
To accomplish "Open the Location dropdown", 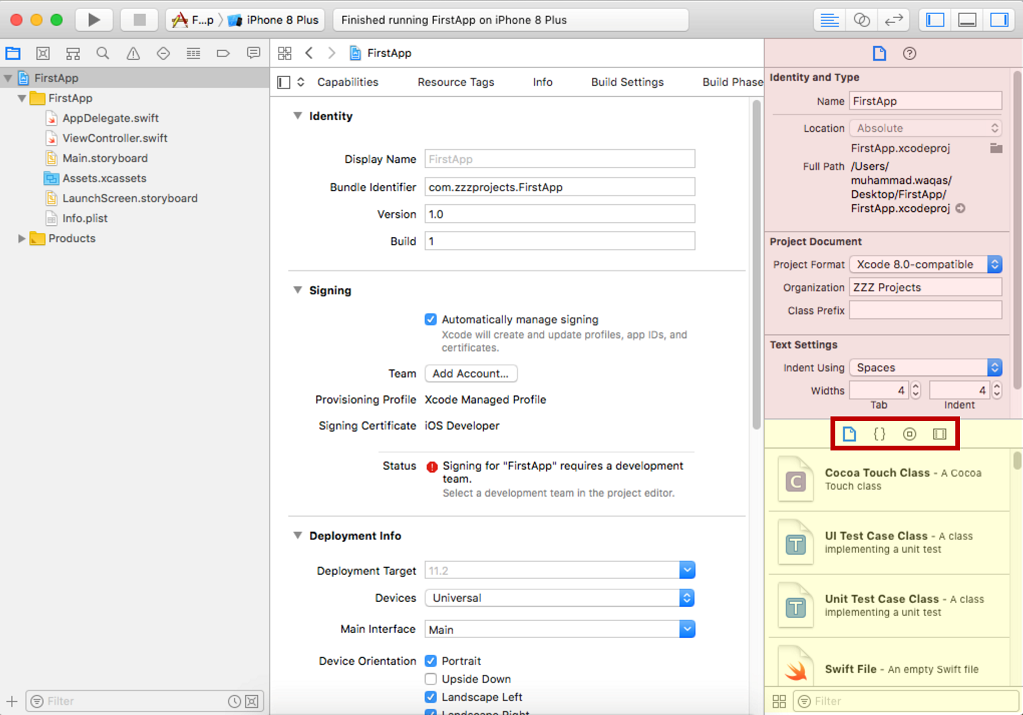I will 926,129.
